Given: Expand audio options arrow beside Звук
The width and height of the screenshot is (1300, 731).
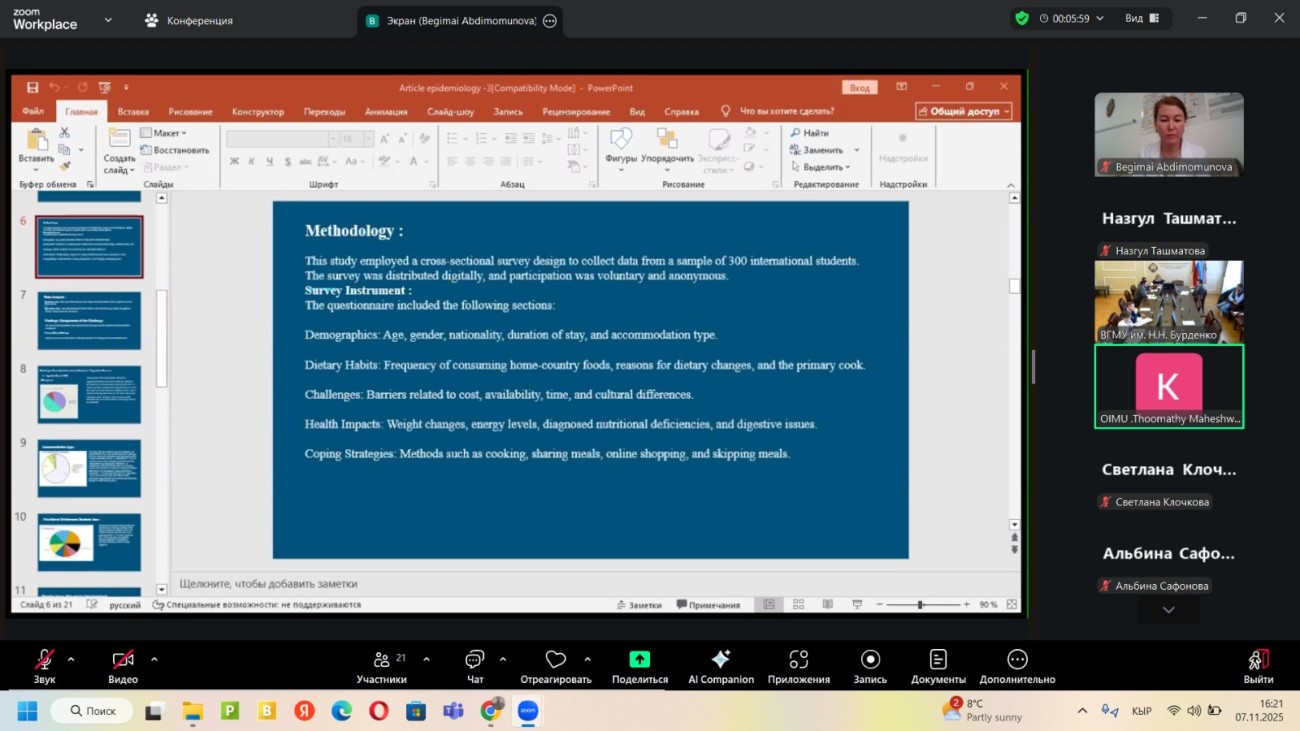Looking at the screenshot, I should [71, 659].
